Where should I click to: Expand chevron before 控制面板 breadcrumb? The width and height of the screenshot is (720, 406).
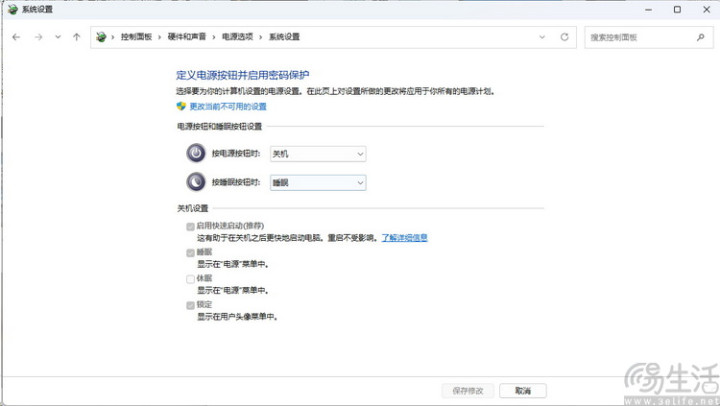click(x=113, y=37)
